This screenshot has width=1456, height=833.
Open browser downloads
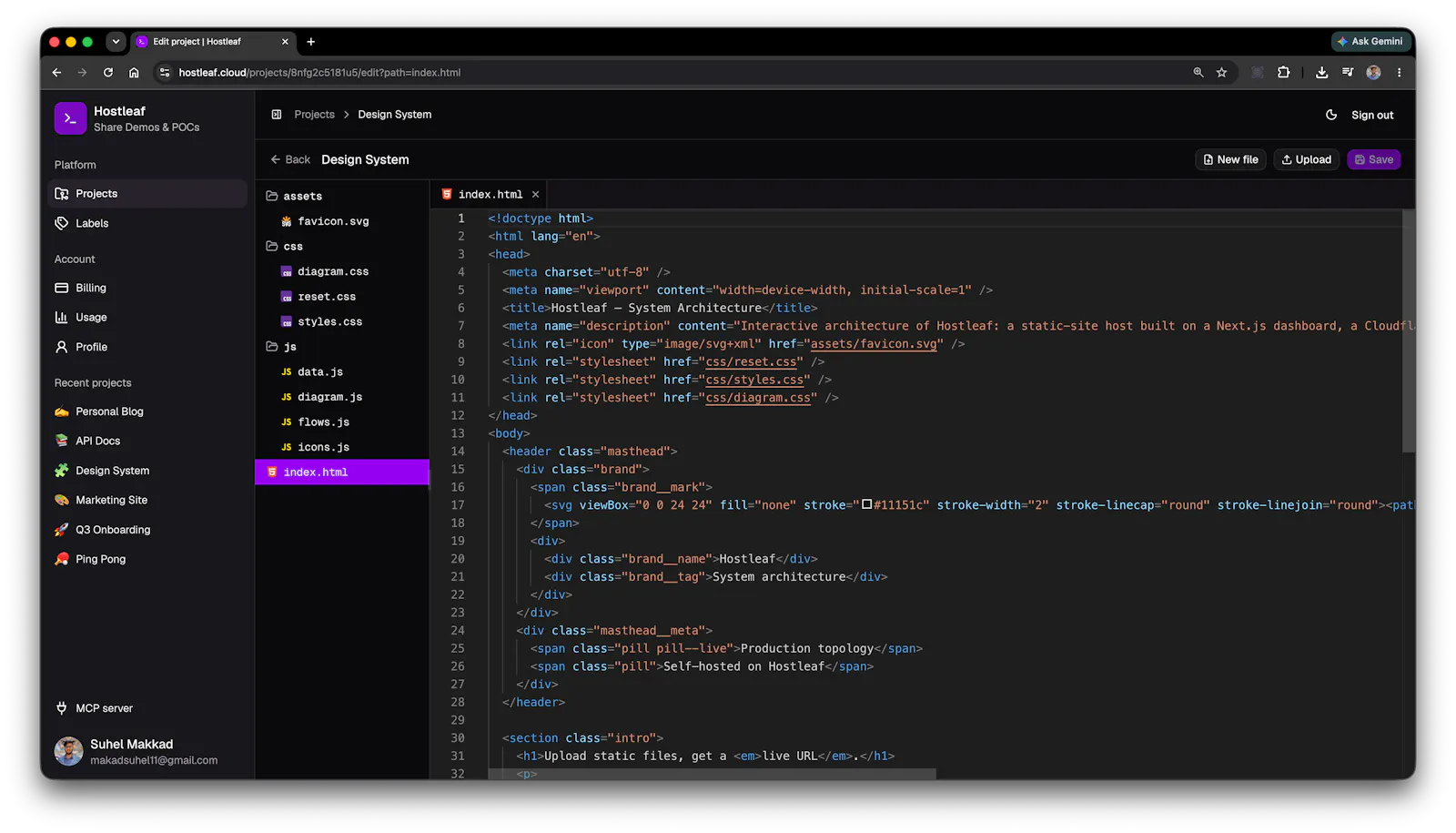coord(1321,72)
